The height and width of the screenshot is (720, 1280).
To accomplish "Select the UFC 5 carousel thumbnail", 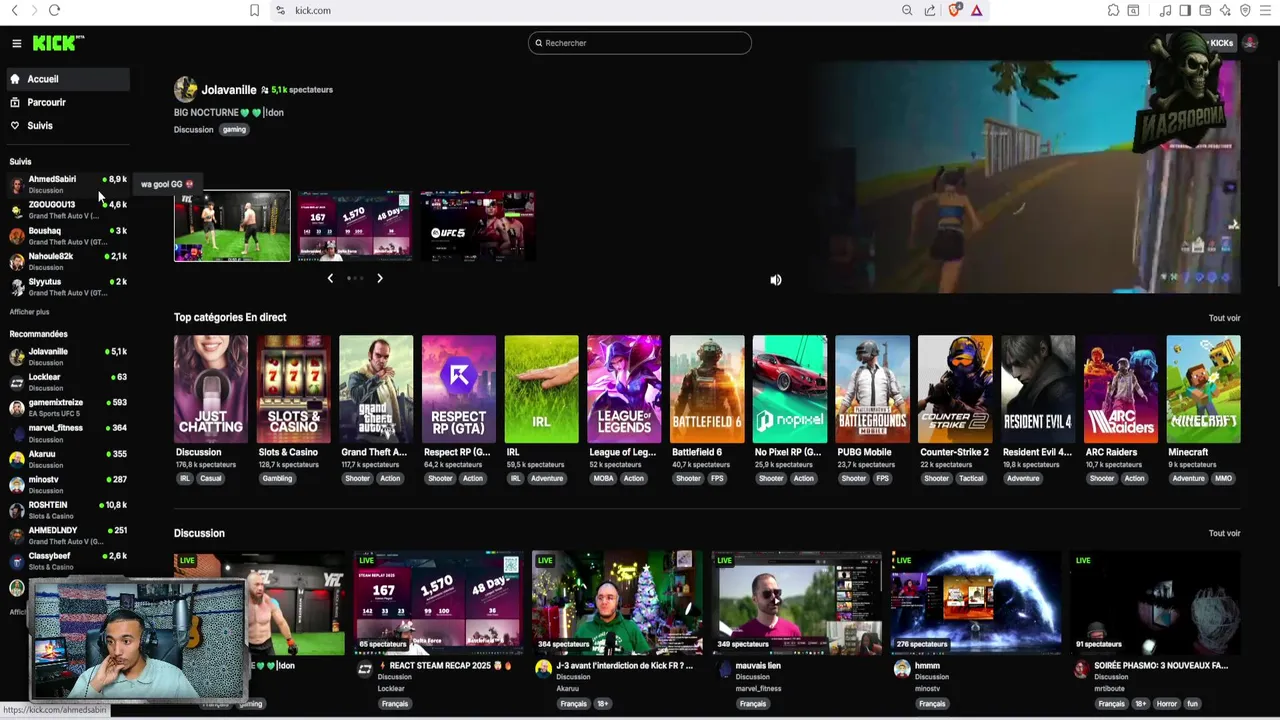I will 477,226.
